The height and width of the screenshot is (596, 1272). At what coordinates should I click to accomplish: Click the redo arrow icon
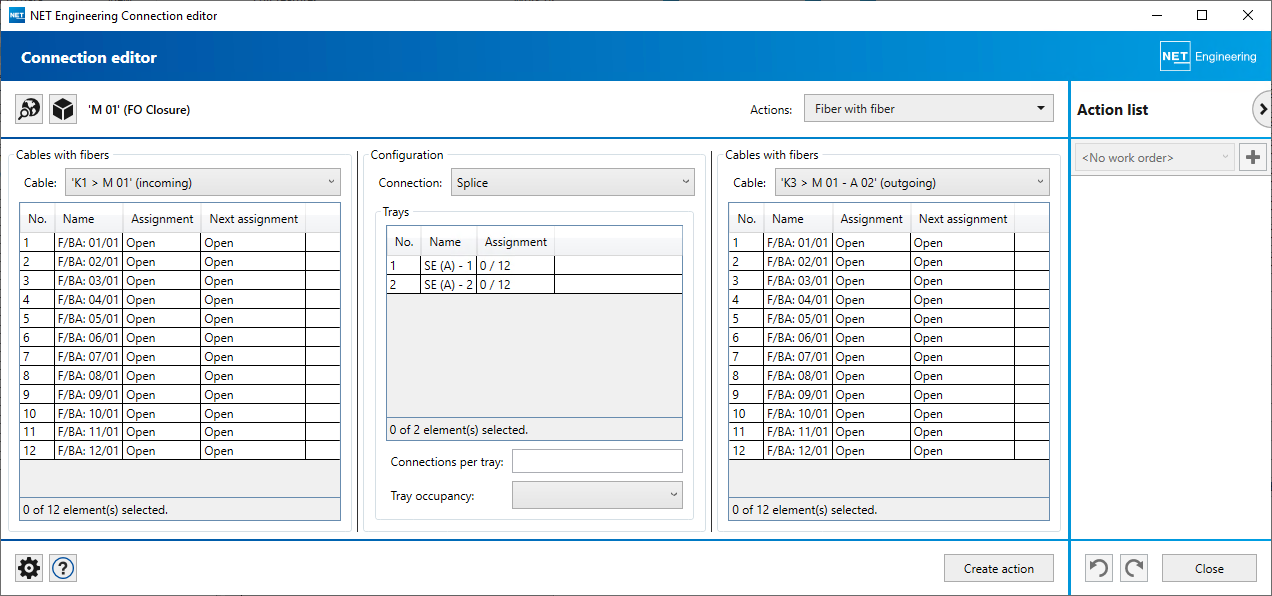tap(1134, 568)
